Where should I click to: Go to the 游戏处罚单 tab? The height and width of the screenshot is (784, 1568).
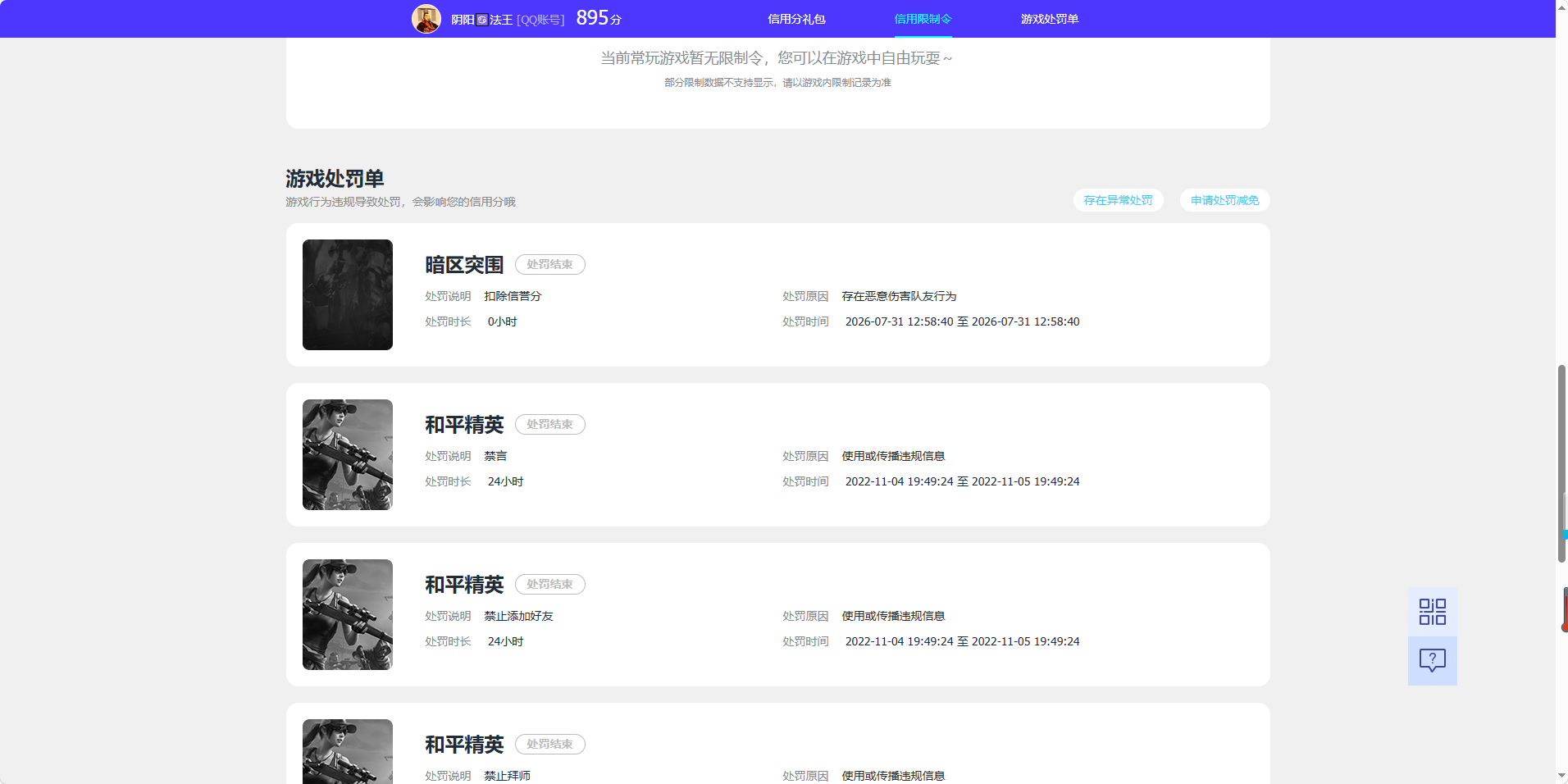1050,19
